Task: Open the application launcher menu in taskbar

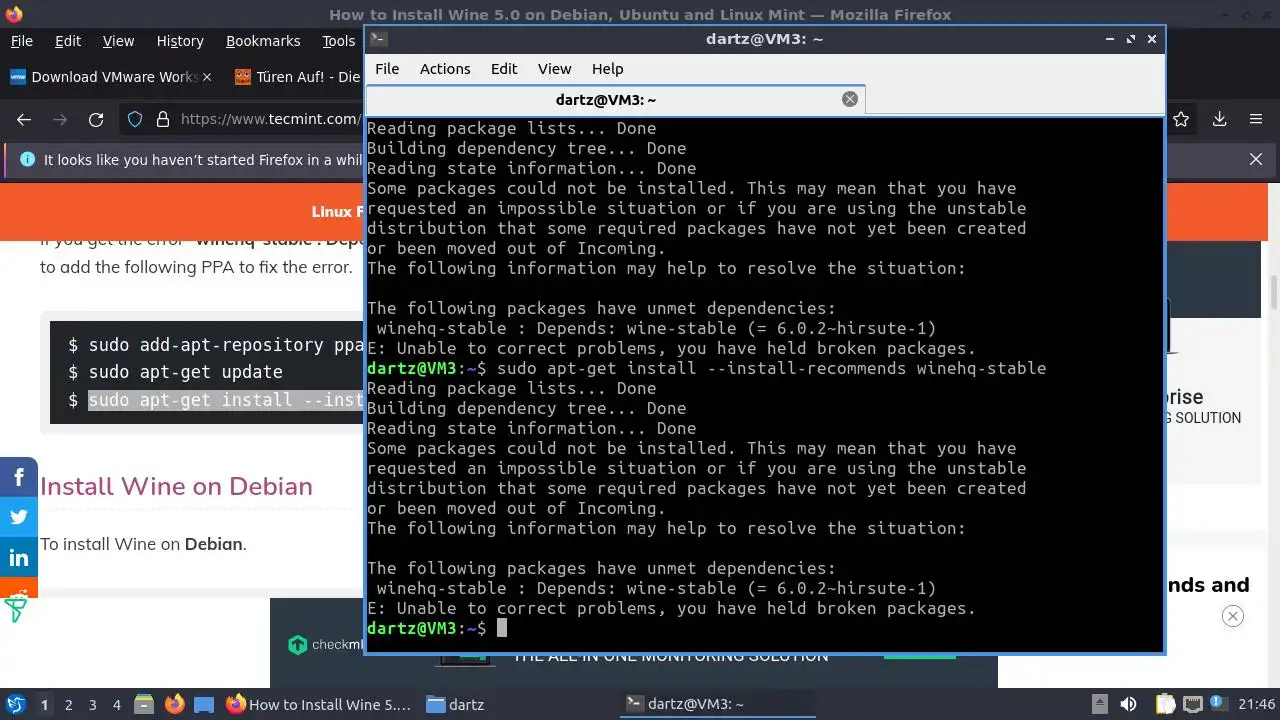Action: pyautogui.click(x=16, y=704)
